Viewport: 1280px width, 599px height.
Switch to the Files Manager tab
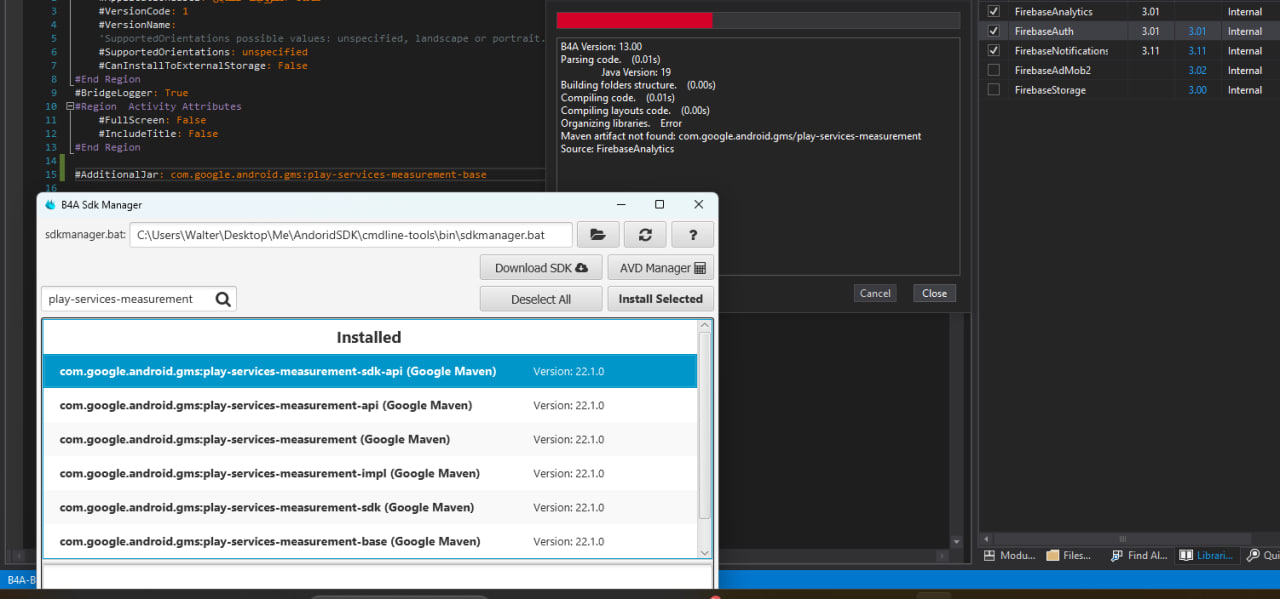click(x=1069, y=555)
